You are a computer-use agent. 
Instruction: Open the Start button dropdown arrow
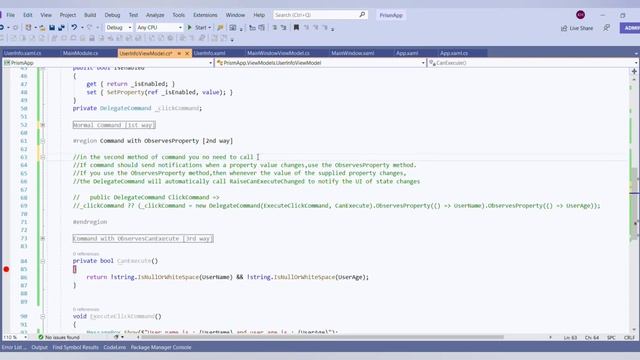[209, 28]
